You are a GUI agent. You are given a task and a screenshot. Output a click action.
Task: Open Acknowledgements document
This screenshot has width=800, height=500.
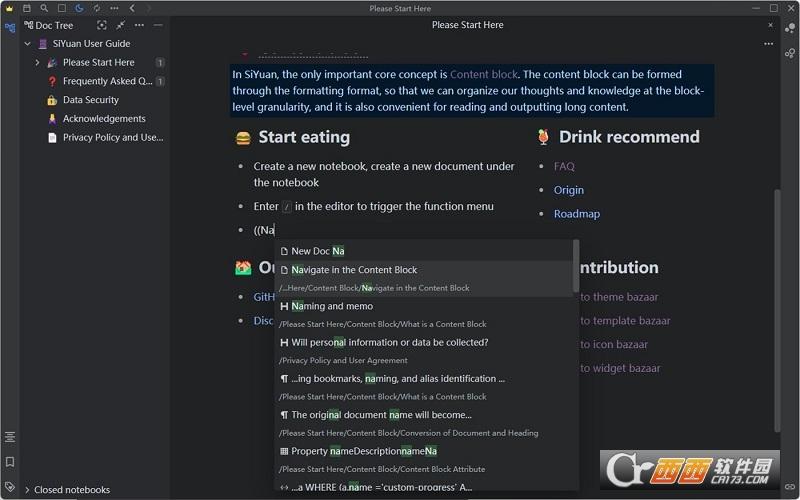coord(104,119)
